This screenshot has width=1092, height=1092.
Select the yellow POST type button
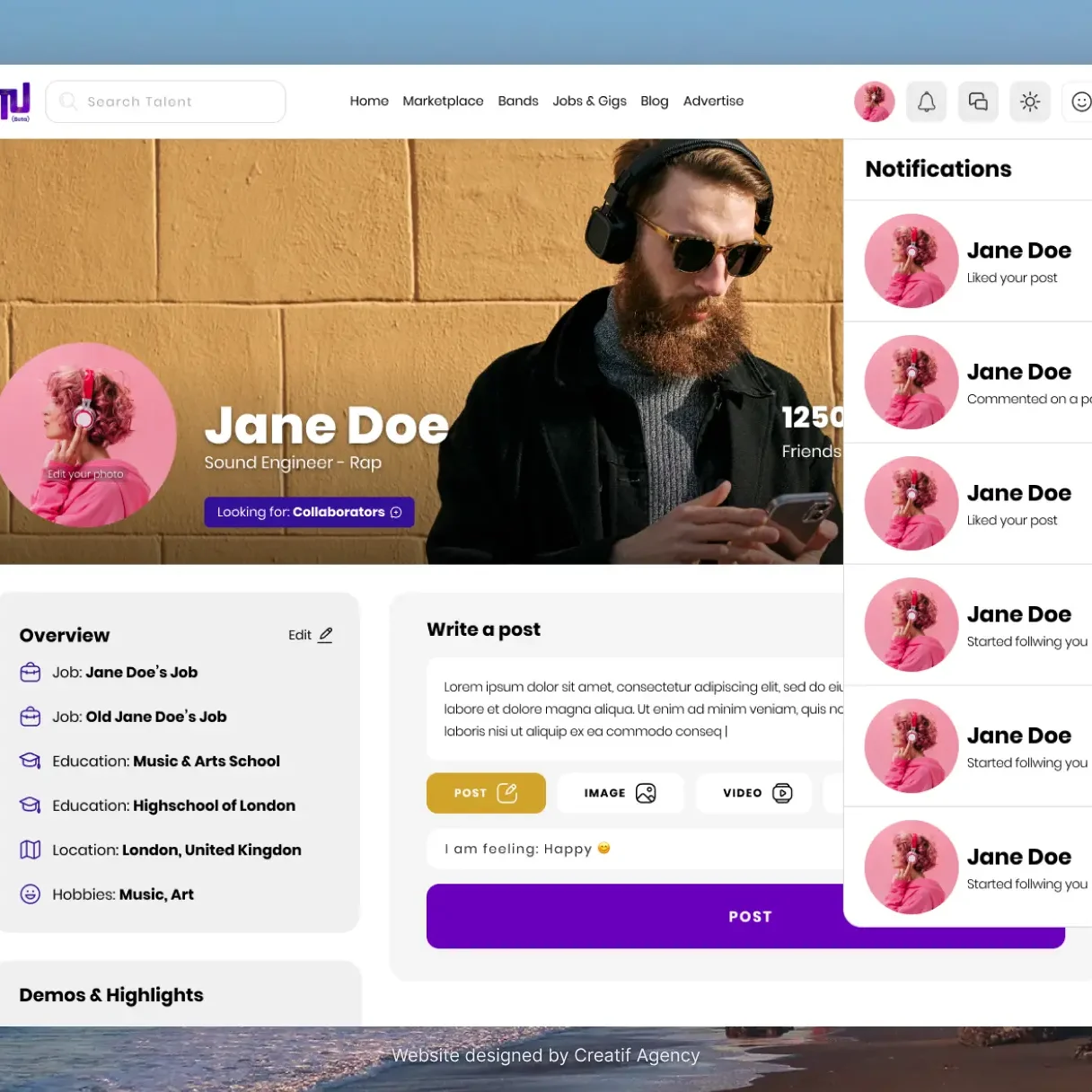pos(486,793)
